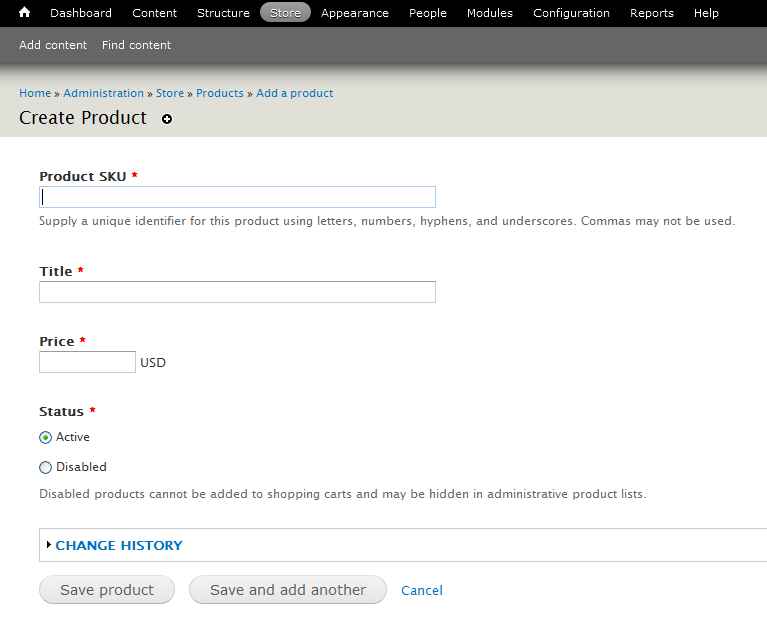The width and height of the screenshot is (767, 629).
Task: Expand the Change History section
Action: tap(119, 545)
